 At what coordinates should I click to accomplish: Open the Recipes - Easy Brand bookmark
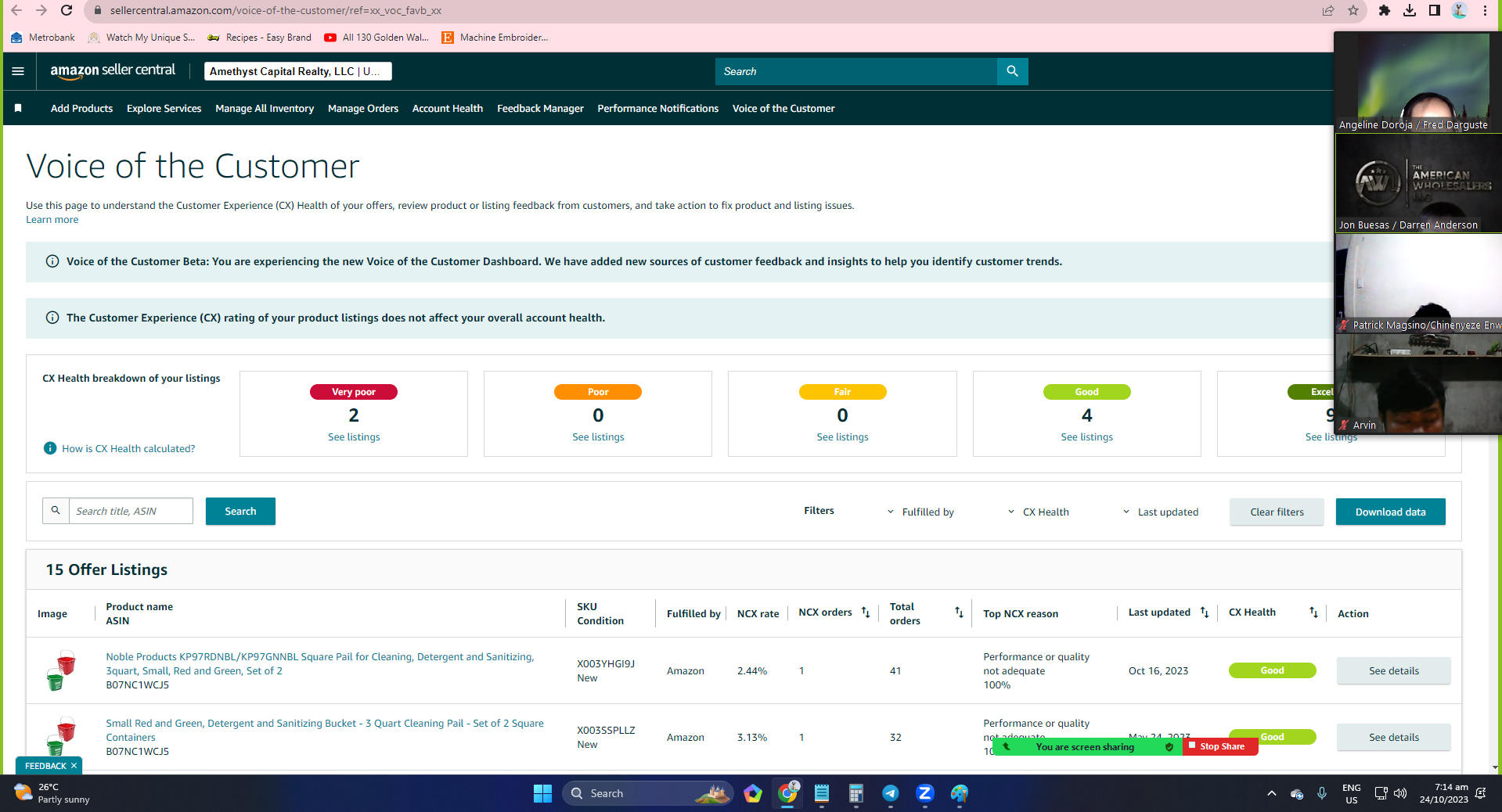point(259,37)
